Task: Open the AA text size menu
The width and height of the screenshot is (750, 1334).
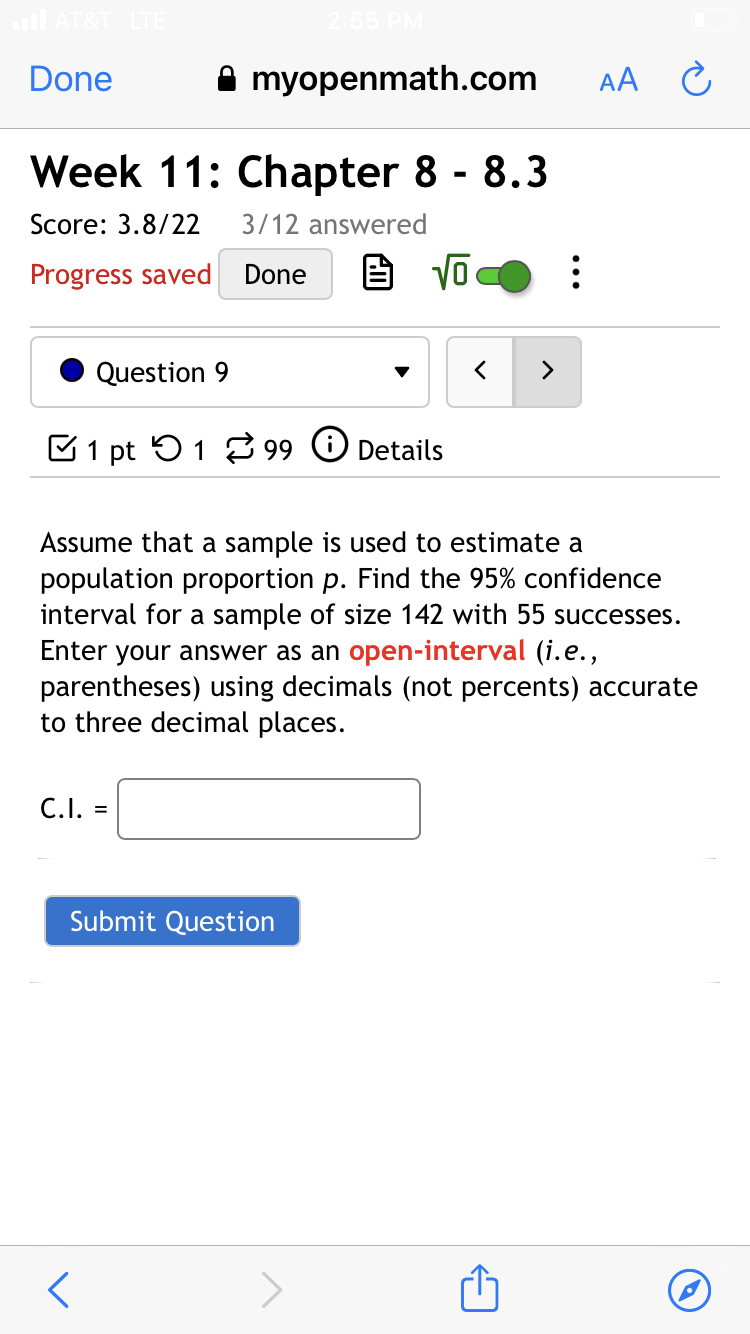Action: 618,80
